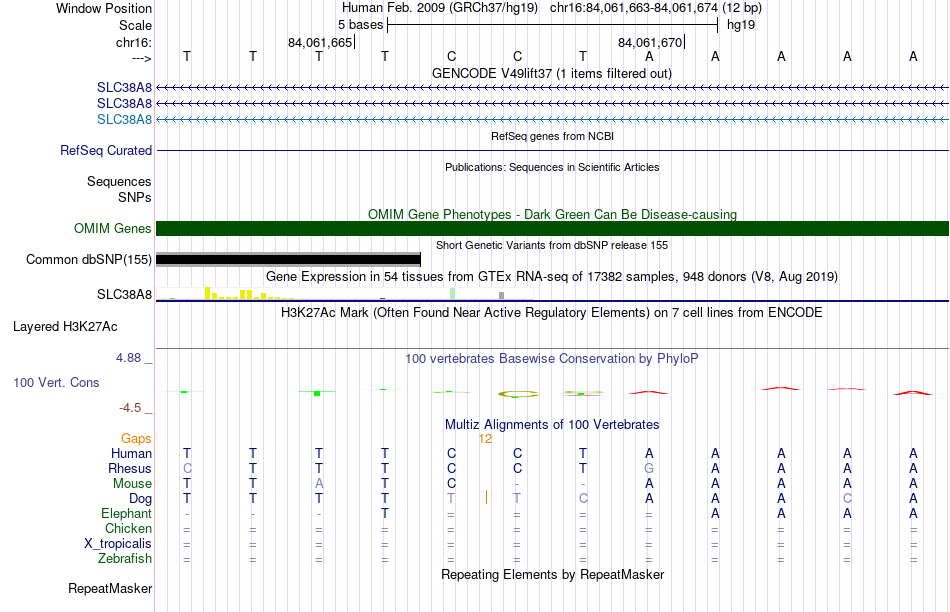Click 100 vertebrates Basewise Conservation title

[x=552, y=359]
